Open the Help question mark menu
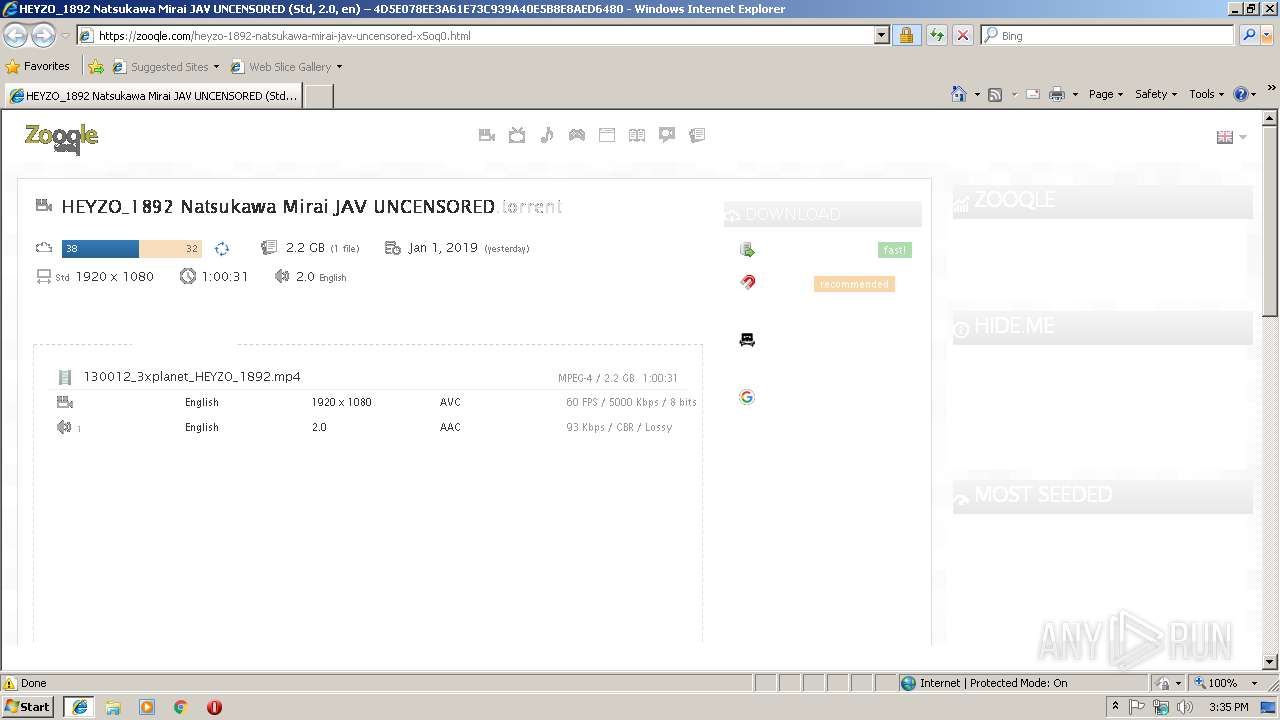This screenshot has width=1280, height=720. point(1244,94)
